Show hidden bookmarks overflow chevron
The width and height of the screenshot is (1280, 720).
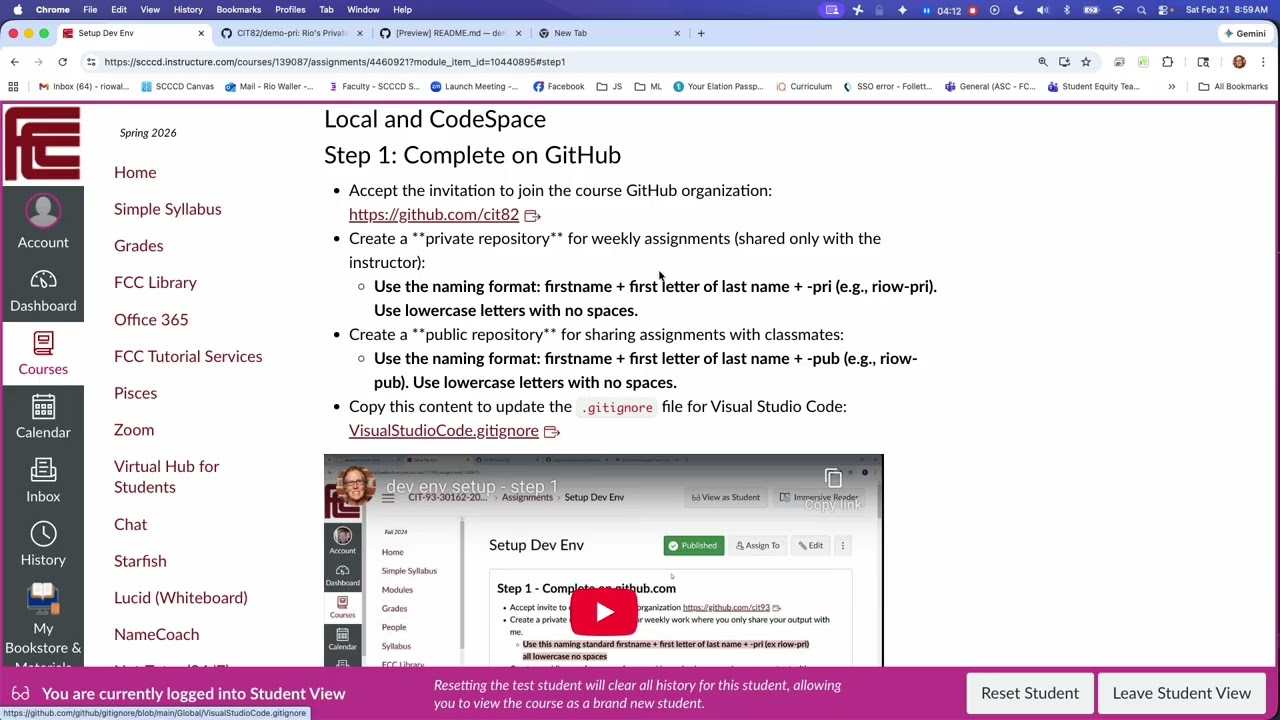(1172, 87)
